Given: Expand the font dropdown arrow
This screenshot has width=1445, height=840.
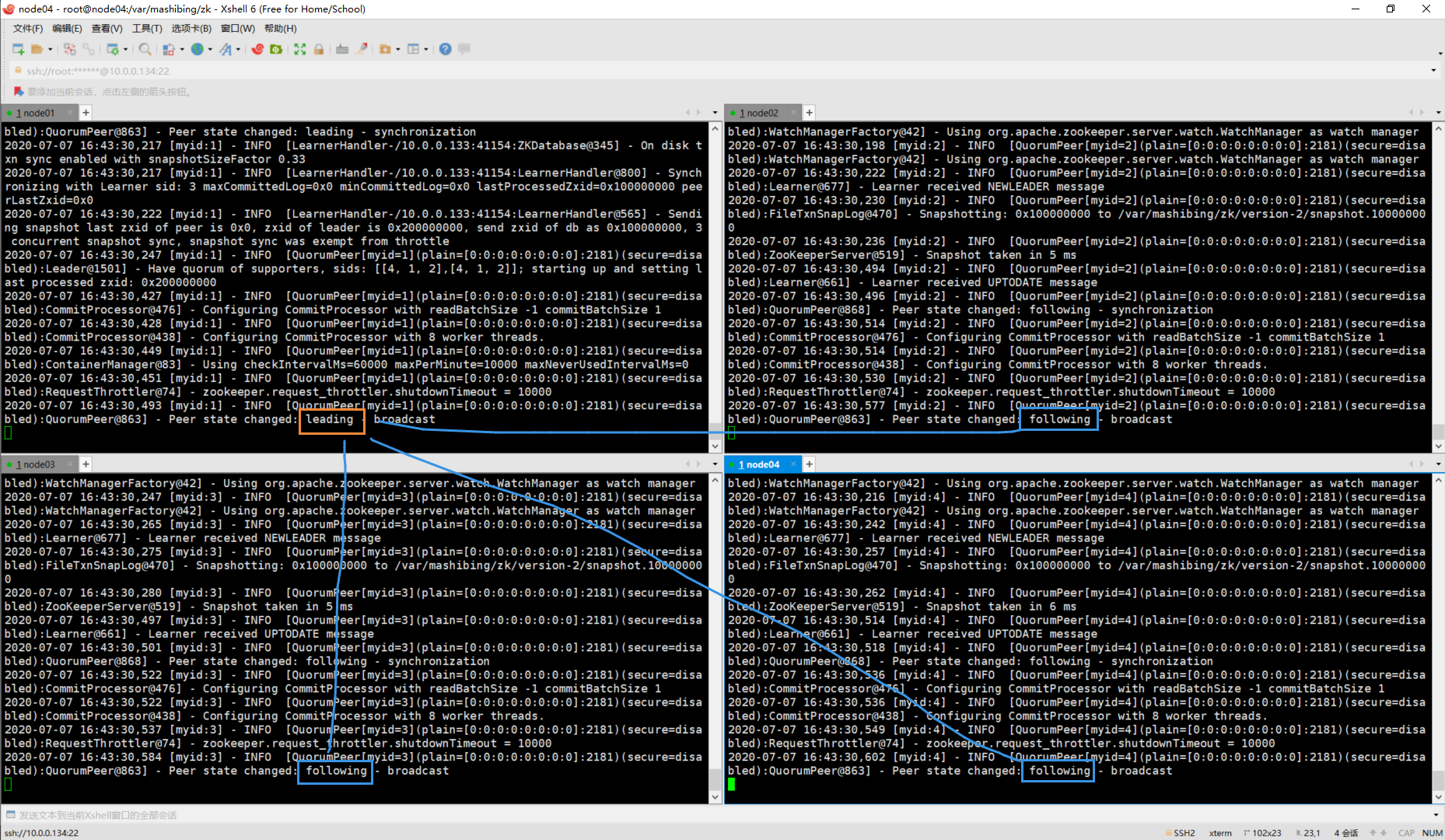Looking at the screenshot, I should (238, 49).
